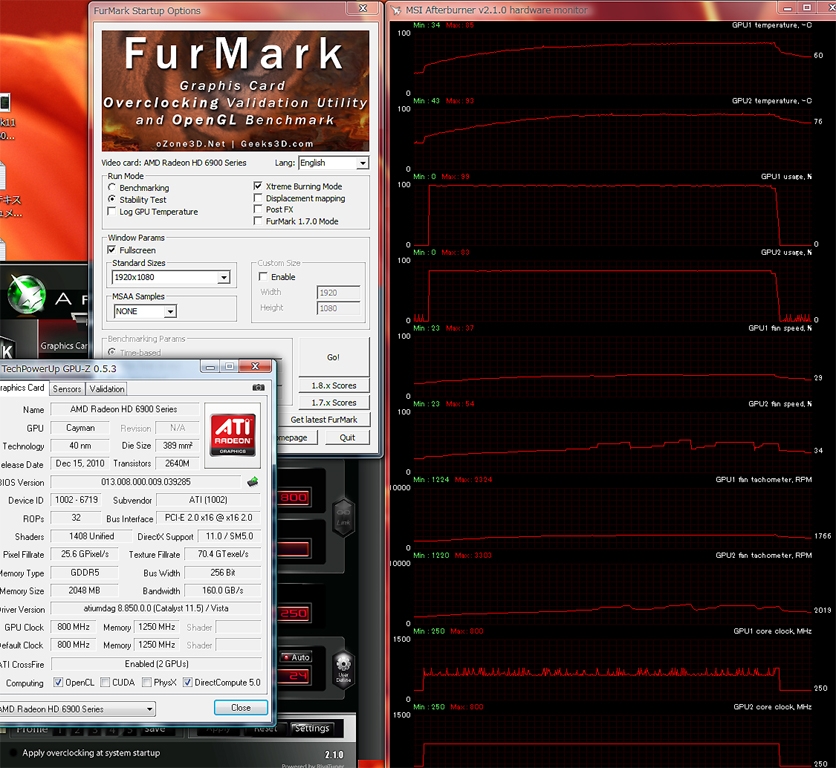Click the GPU1 fan tachometer graph label
The image size is (836, 768).
click(763, 479)
